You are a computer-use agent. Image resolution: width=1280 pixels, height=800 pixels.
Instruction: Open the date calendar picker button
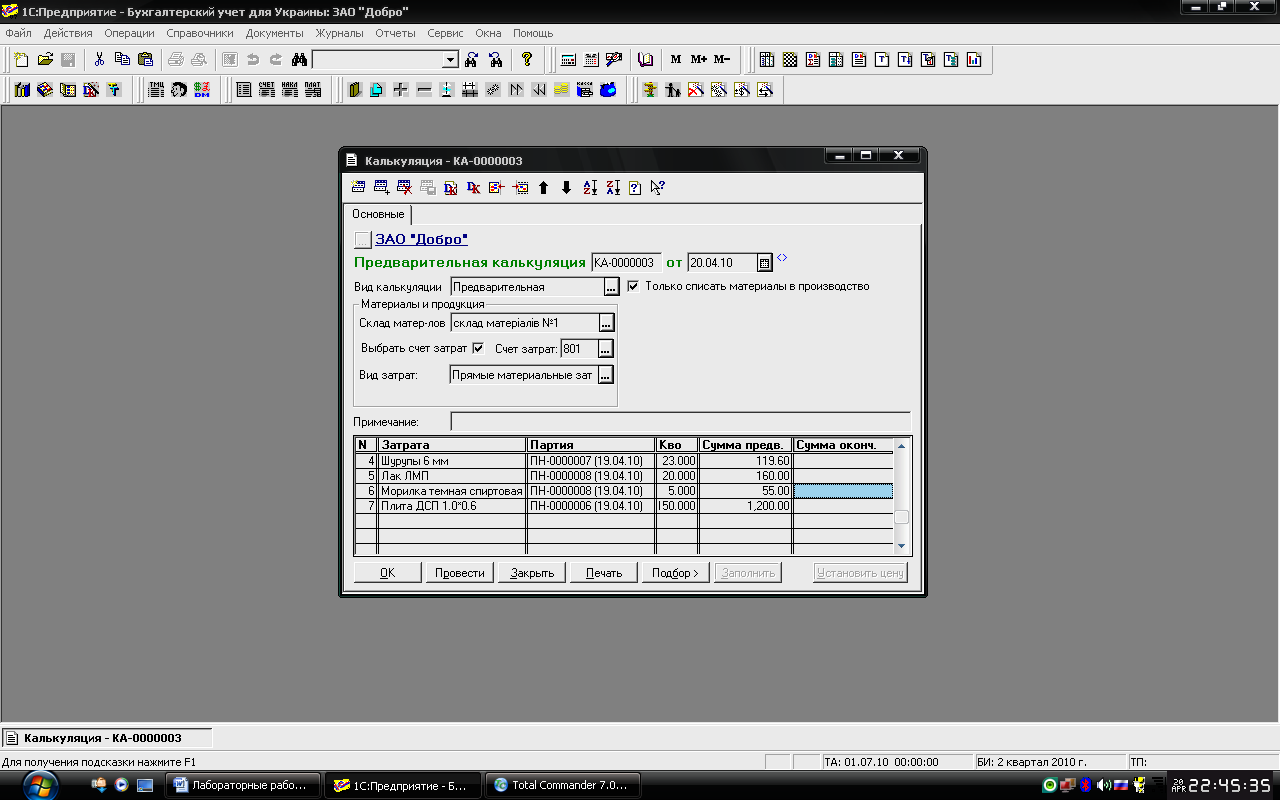point(765,263)
